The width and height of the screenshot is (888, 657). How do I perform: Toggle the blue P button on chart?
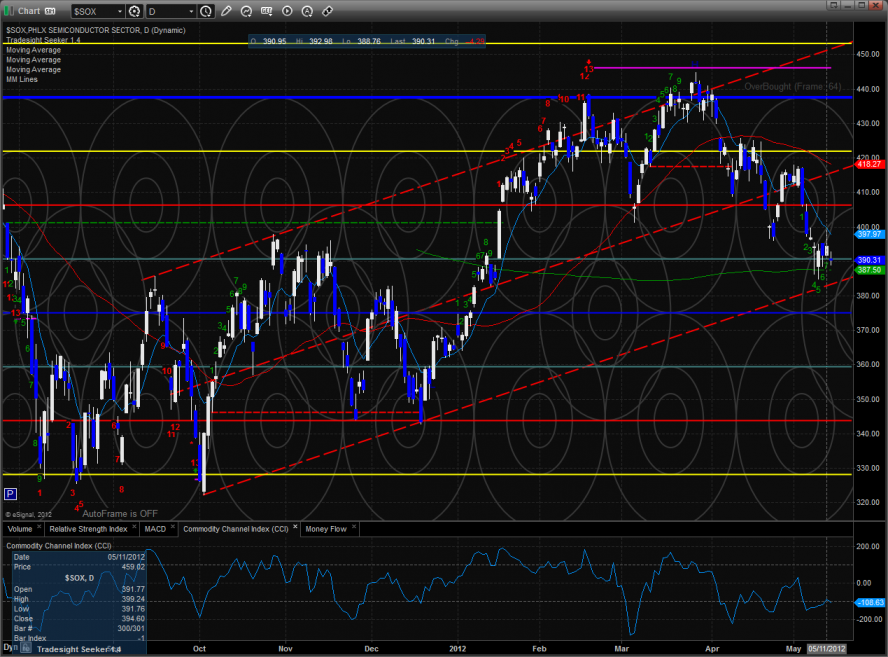(10, 494)
